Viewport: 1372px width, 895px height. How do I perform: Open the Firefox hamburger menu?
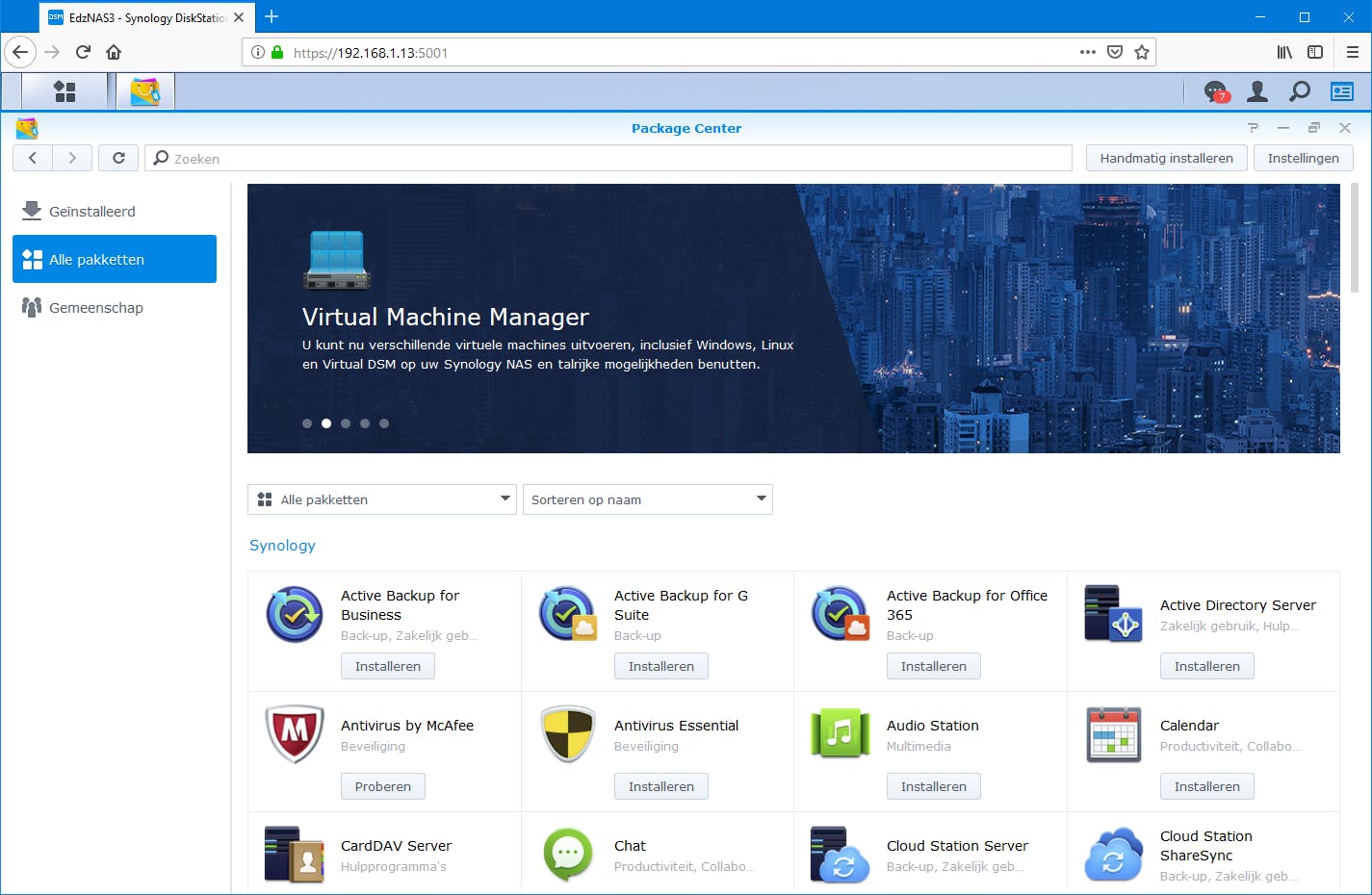click(1352, 52)
